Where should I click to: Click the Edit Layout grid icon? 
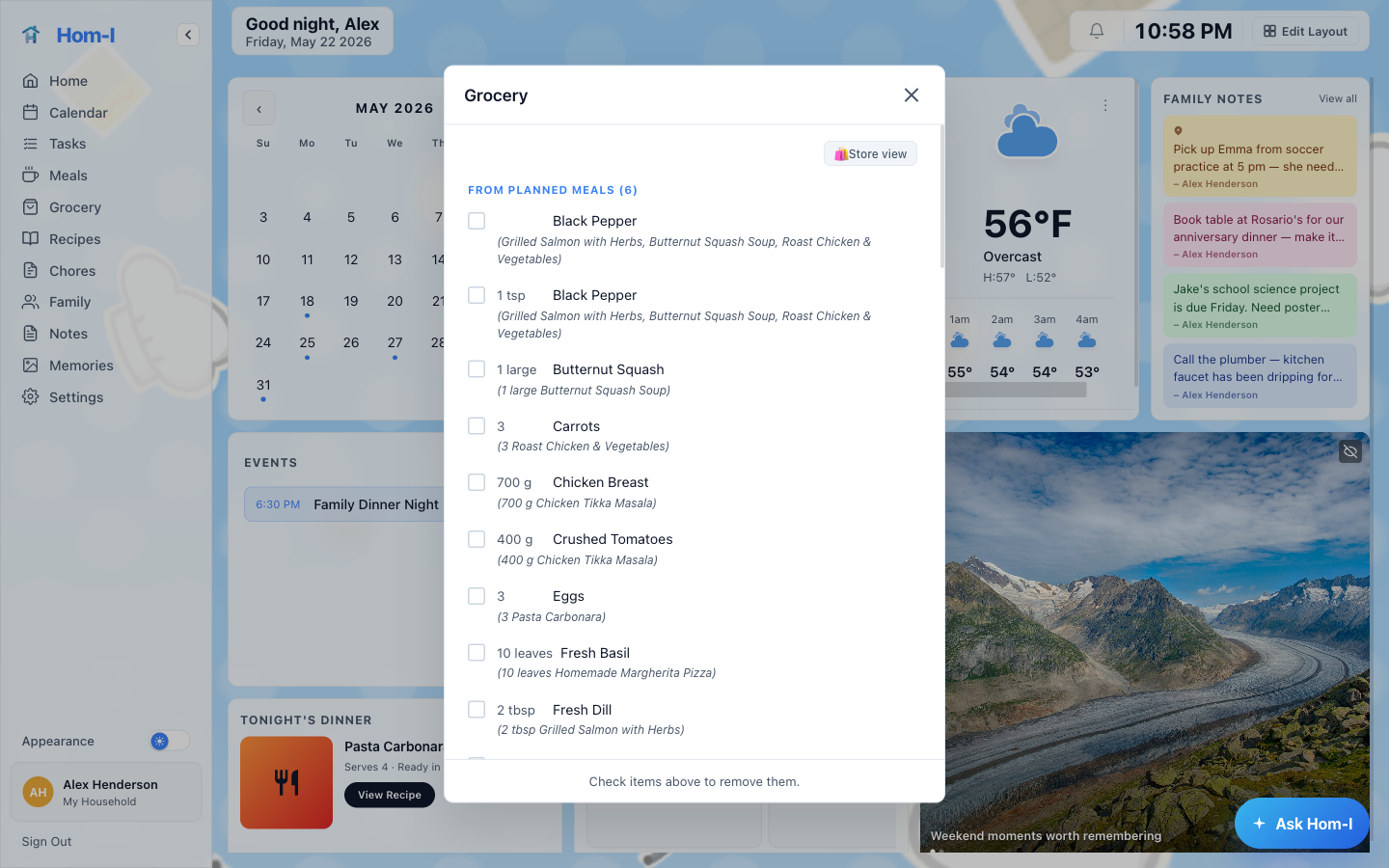pyautogui.click(x=1270, y=31)
